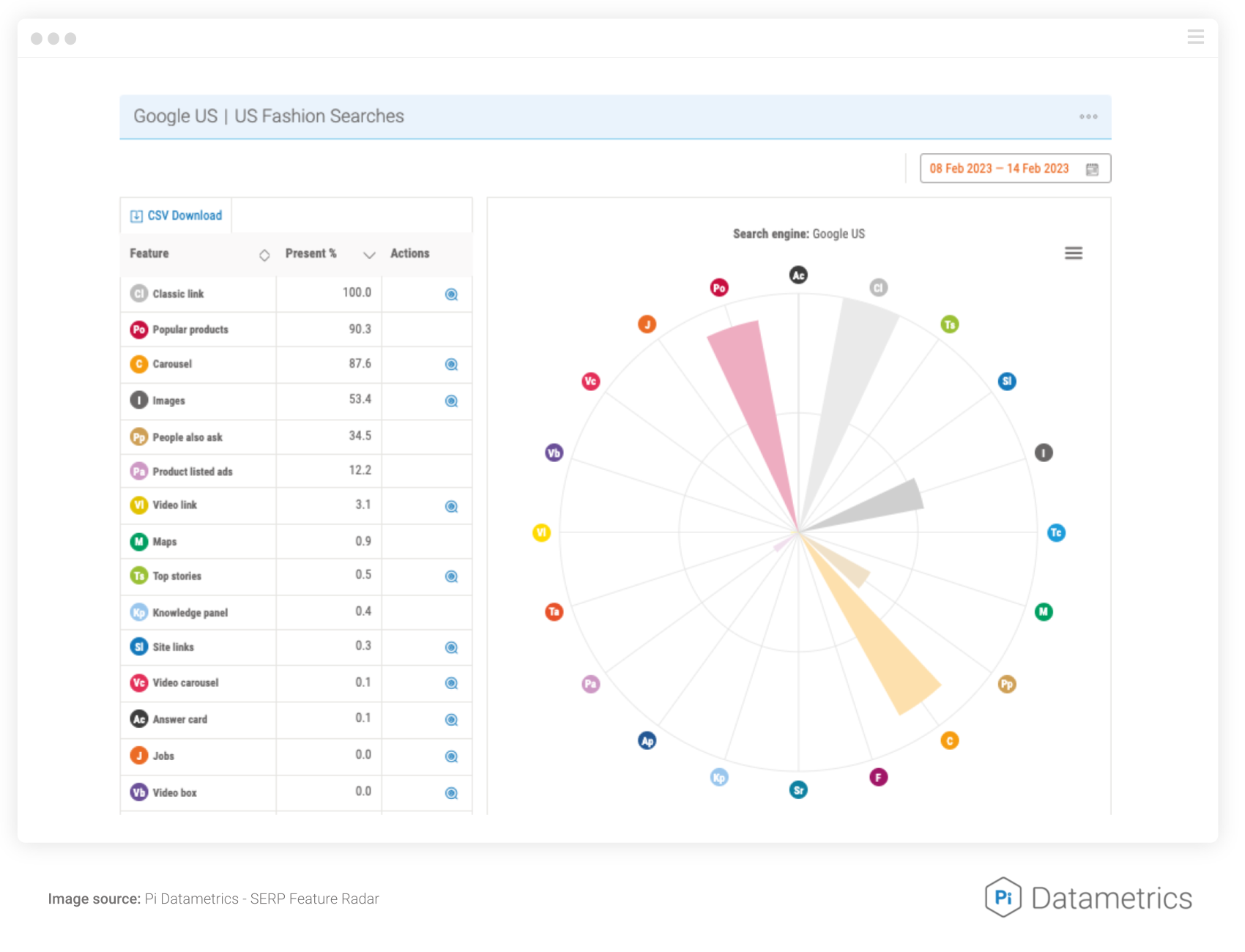Select the Product listed ads row

click(x=296, y=472)
